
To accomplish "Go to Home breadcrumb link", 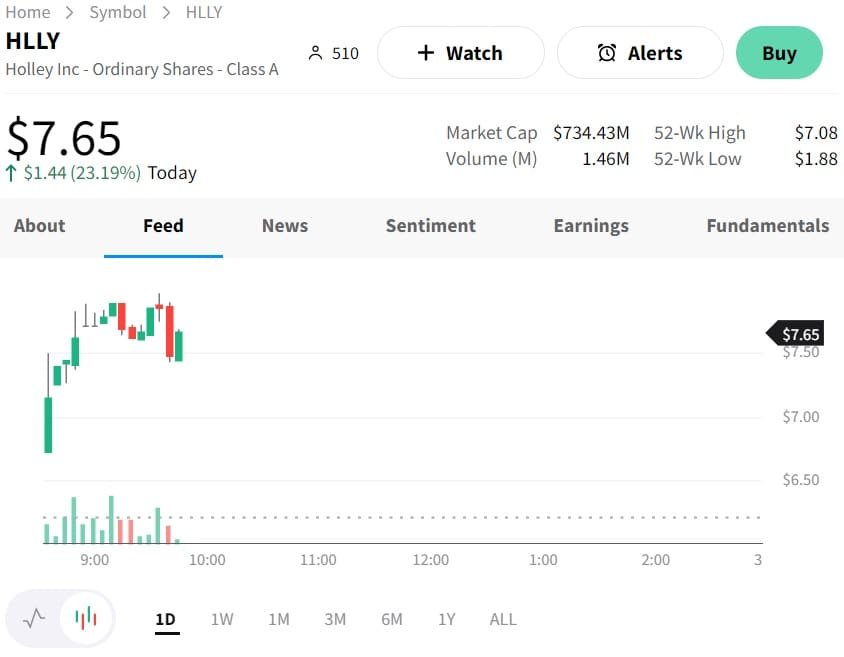I will click(x=28, y=12).
